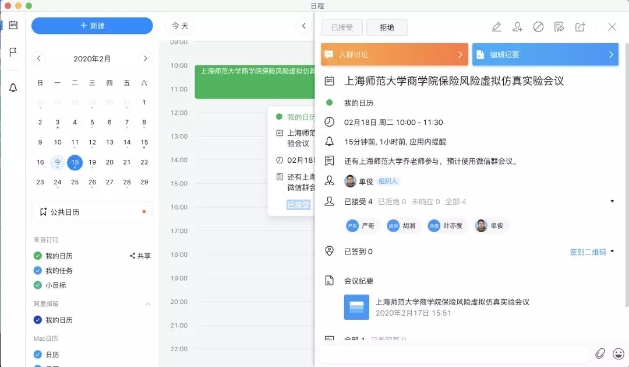The height and width of the screenshot is (367, 629).
Task: Toggle 我的日历 checkbox under 阿里邮箱
Action: point(38,320)
